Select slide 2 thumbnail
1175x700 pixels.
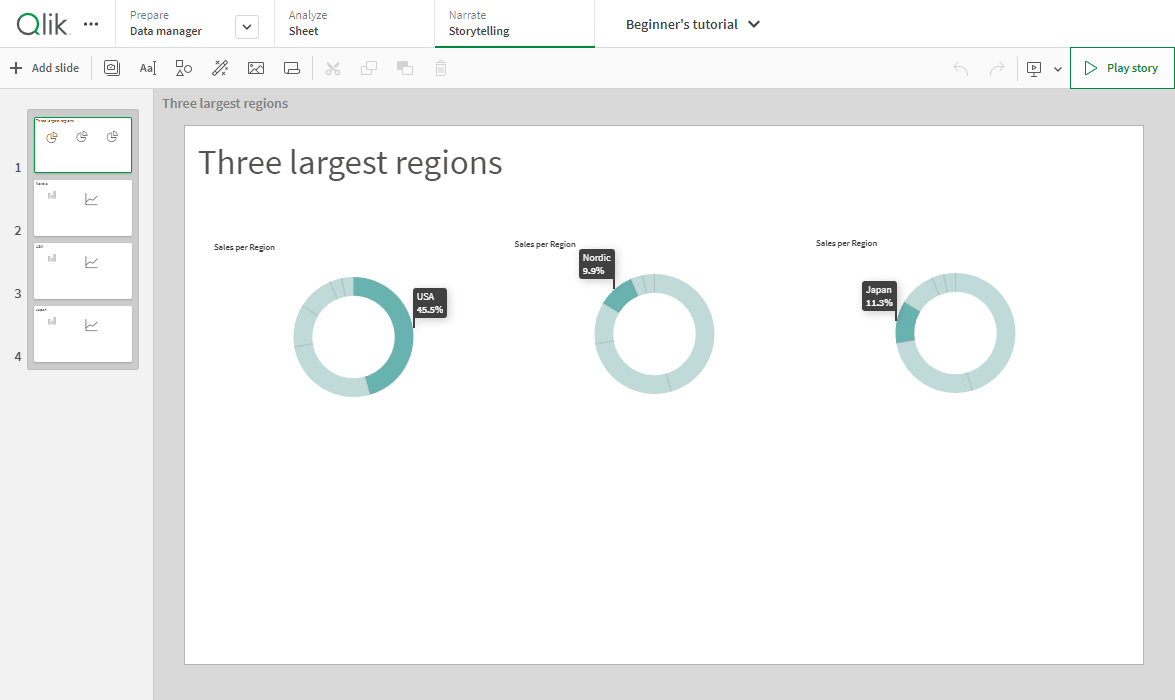[x=83, y=208]
